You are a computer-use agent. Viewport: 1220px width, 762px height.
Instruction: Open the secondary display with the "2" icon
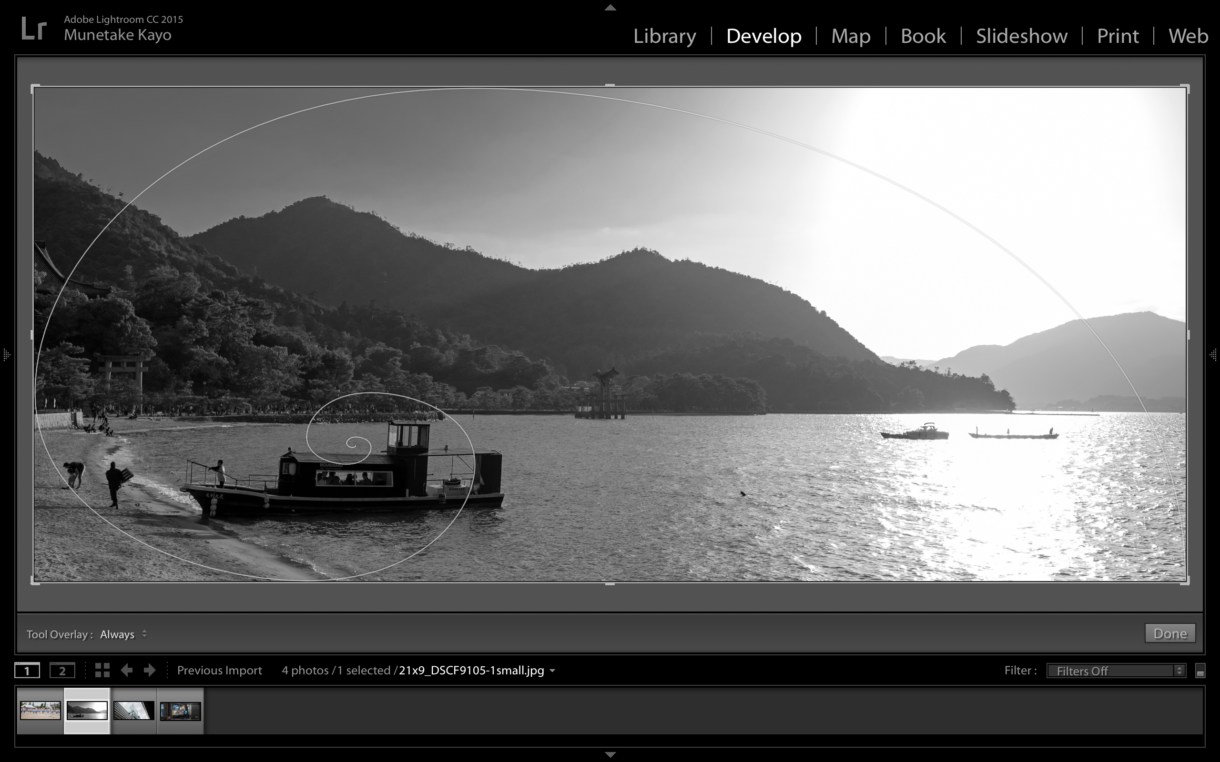coord(60,670)
